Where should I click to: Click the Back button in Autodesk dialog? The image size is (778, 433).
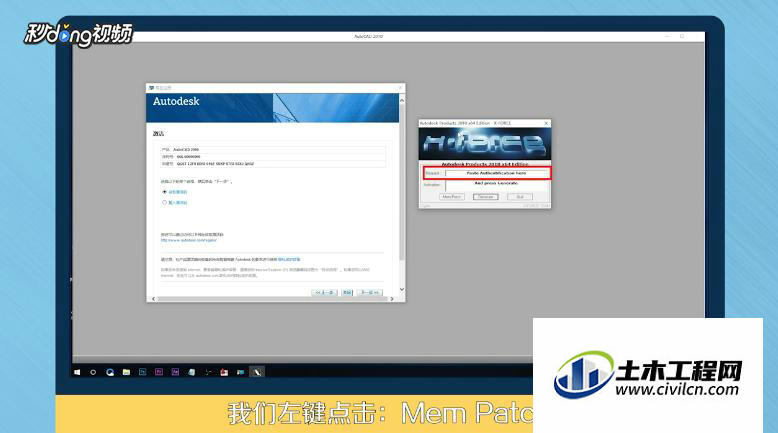(324, 293)
